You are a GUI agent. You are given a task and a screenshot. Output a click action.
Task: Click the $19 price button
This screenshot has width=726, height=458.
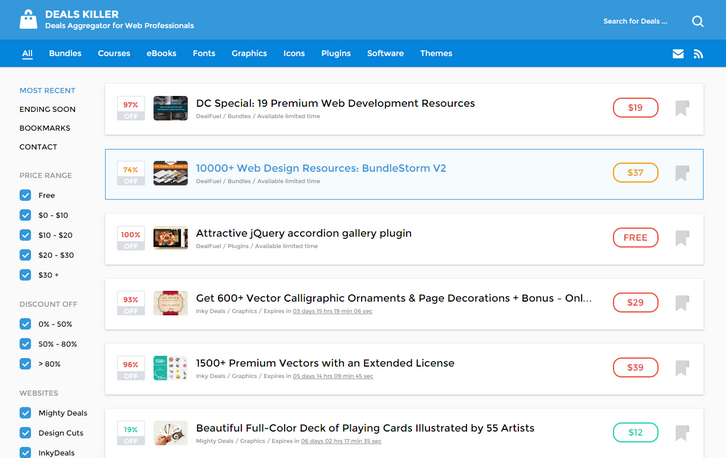click(x=635, y=108)
